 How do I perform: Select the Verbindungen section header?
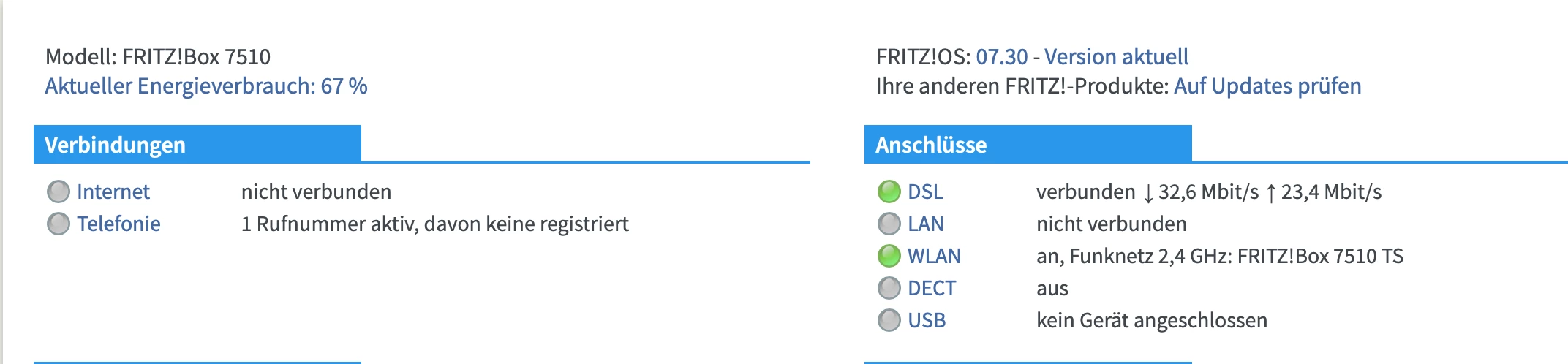[x=116, y=145]
